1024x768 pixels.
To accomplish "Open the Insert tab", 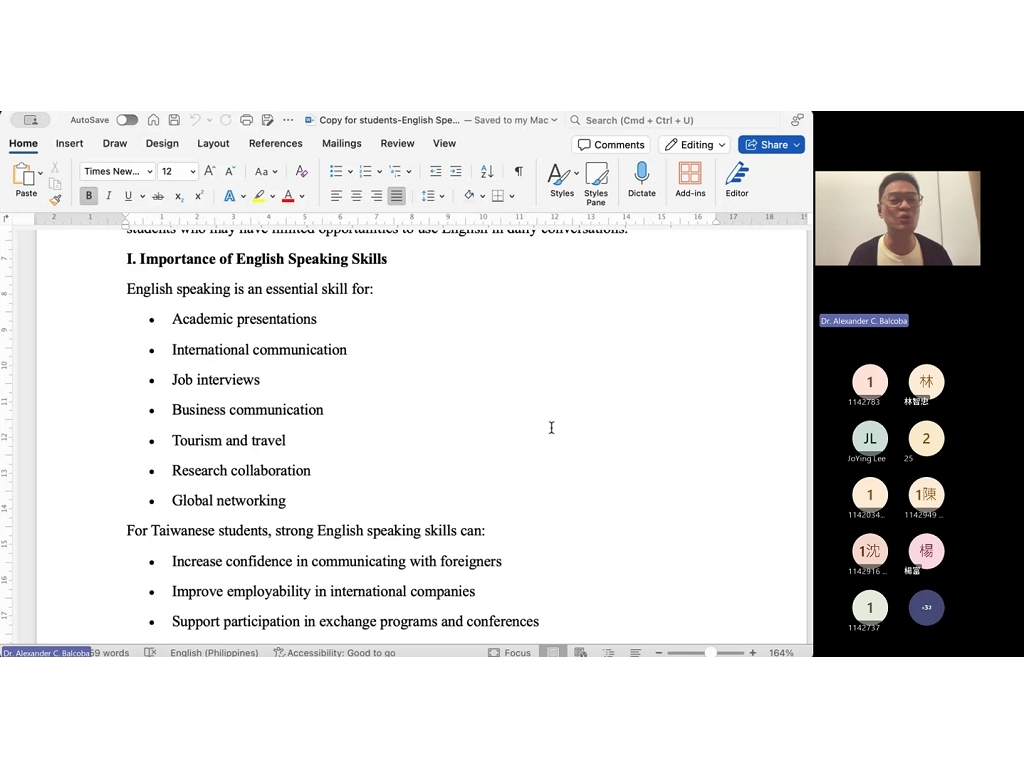I will pyautogui.click(x=69, y=144).
